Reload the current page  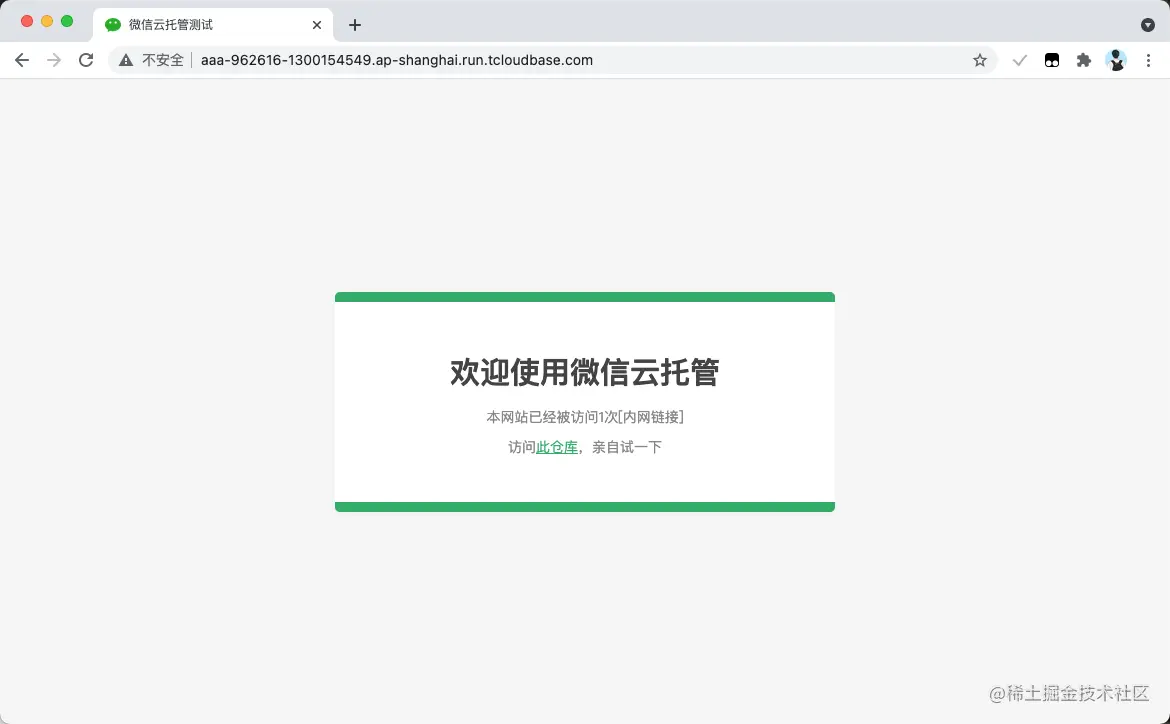86,60
